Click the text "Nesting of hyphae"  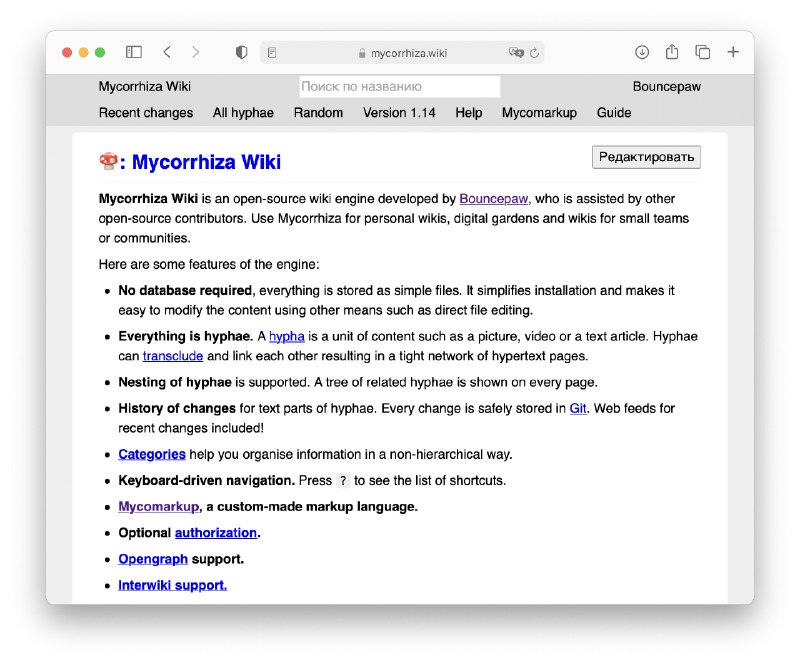[x=175, y=382]
